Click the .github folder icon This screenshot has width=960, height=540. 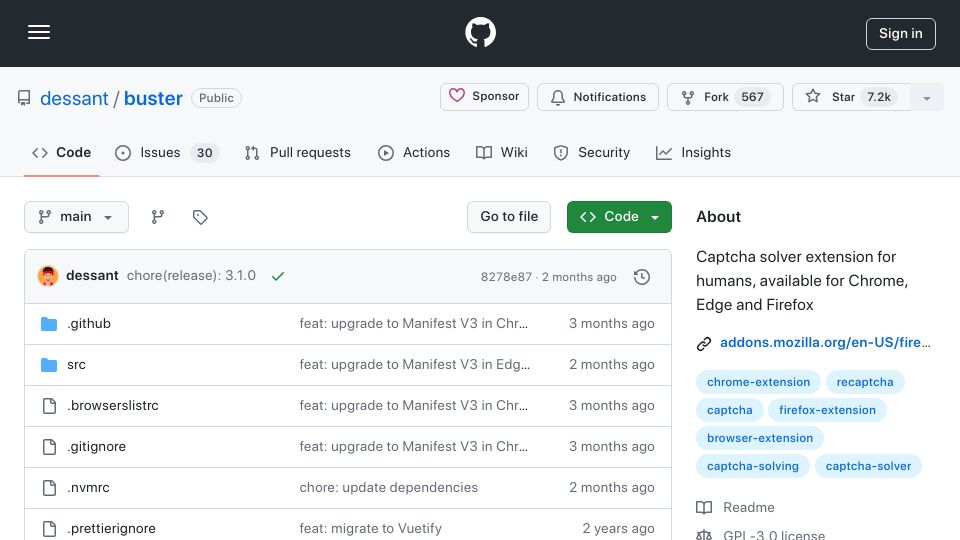pyautogui.click(x=49, y=324)
